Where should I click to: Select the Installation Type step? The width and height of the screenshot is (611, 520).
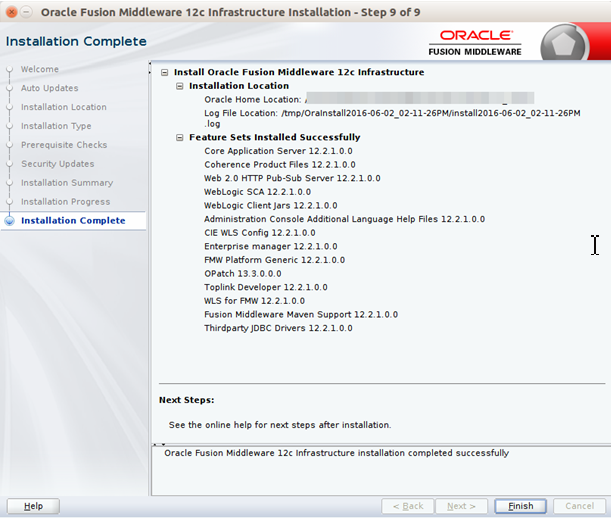(x=56, y=126)
